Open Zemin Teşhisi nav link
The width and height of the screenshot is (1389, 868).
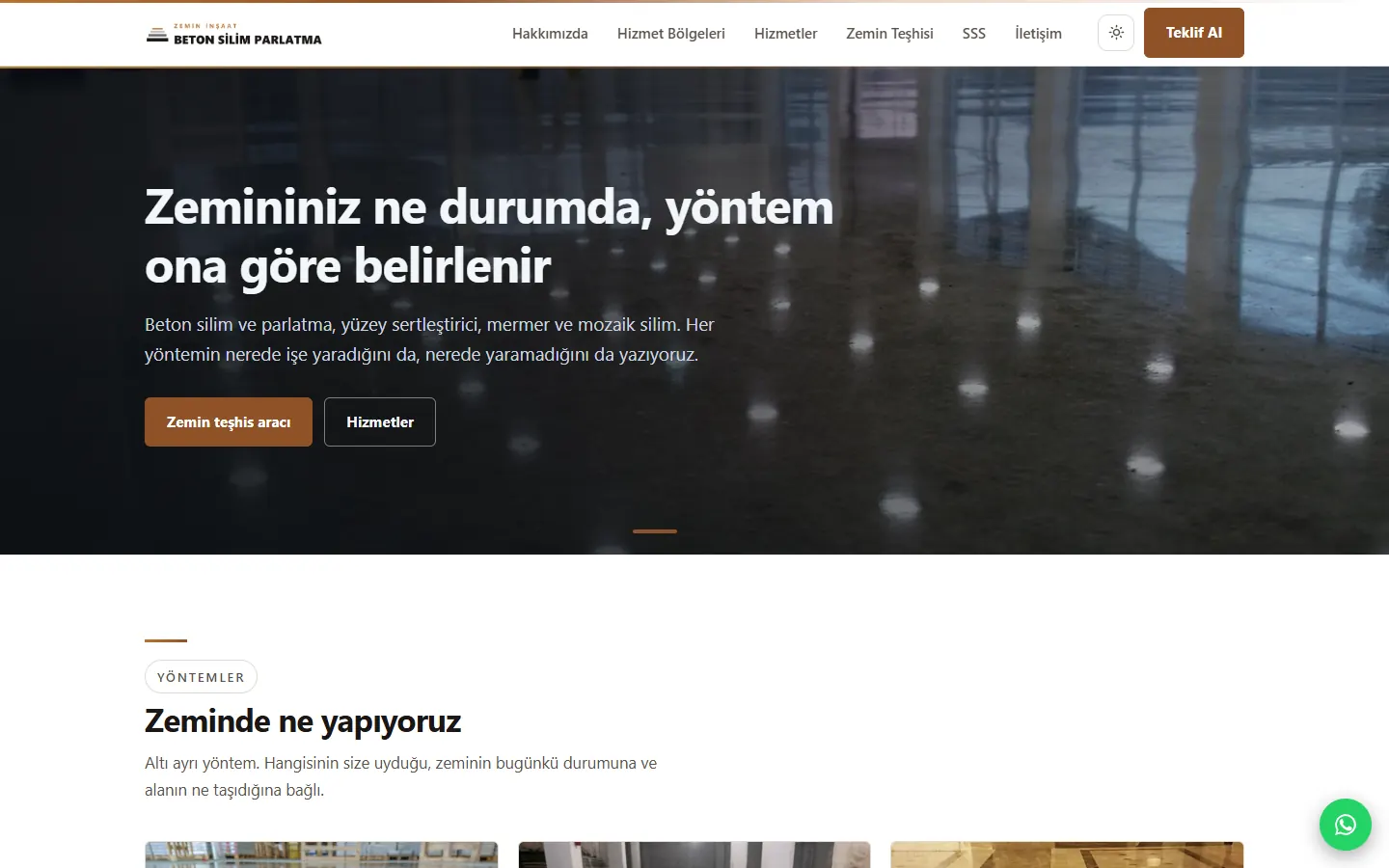point(890,34)
